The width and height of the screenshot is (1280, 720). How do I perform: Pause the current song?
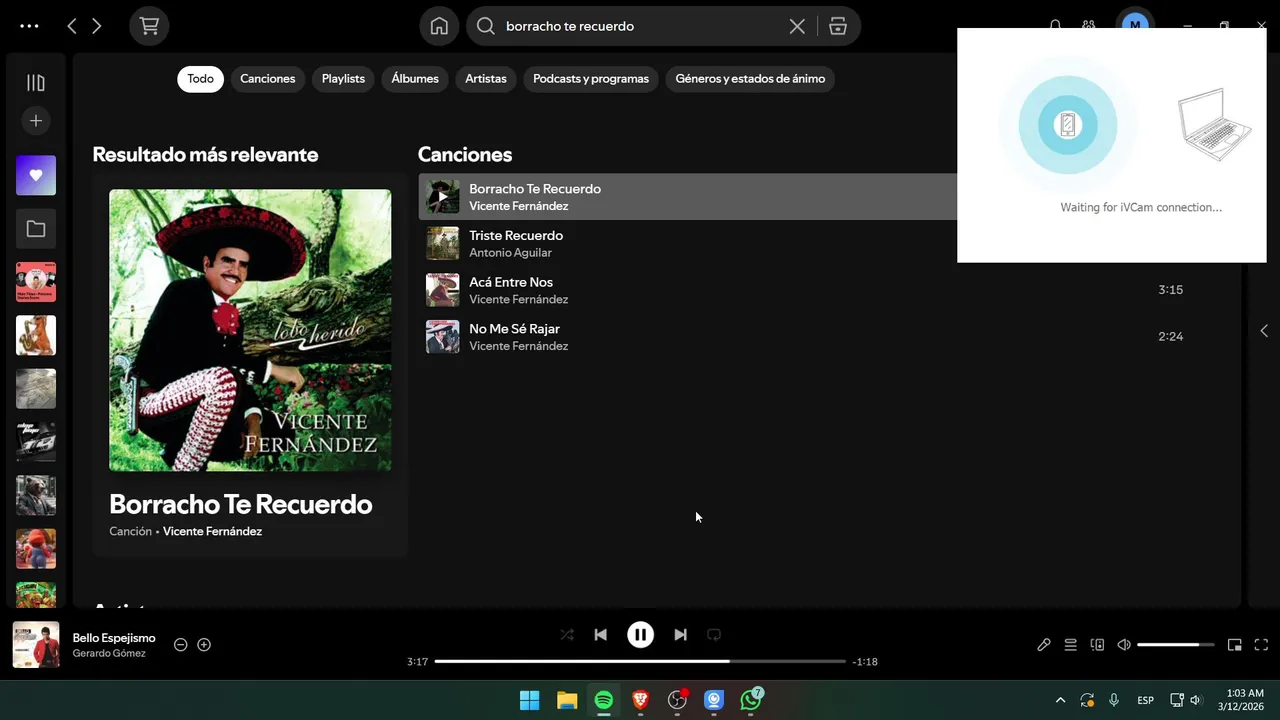tap(640, 635)
